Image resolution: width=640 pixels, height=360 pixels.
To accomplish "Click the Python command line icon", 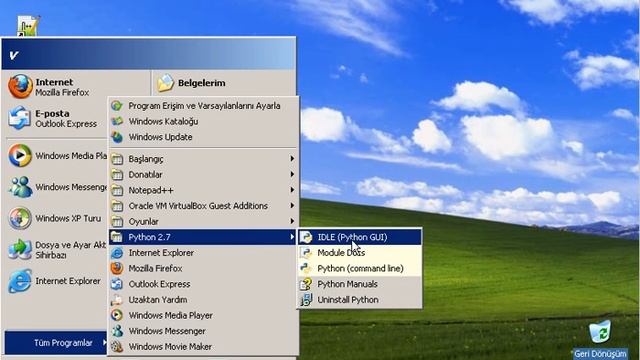I will pyautogui.click(x=306, y=268).
